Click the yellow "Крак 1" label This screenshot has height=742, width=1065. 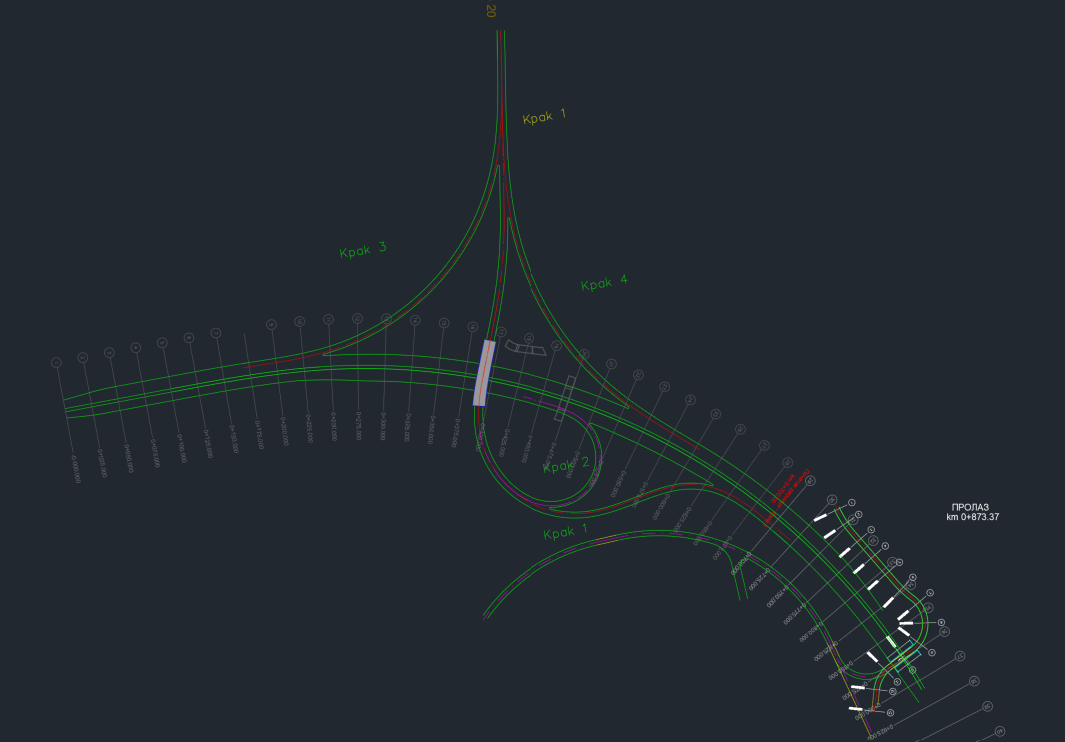coord(544,117)
